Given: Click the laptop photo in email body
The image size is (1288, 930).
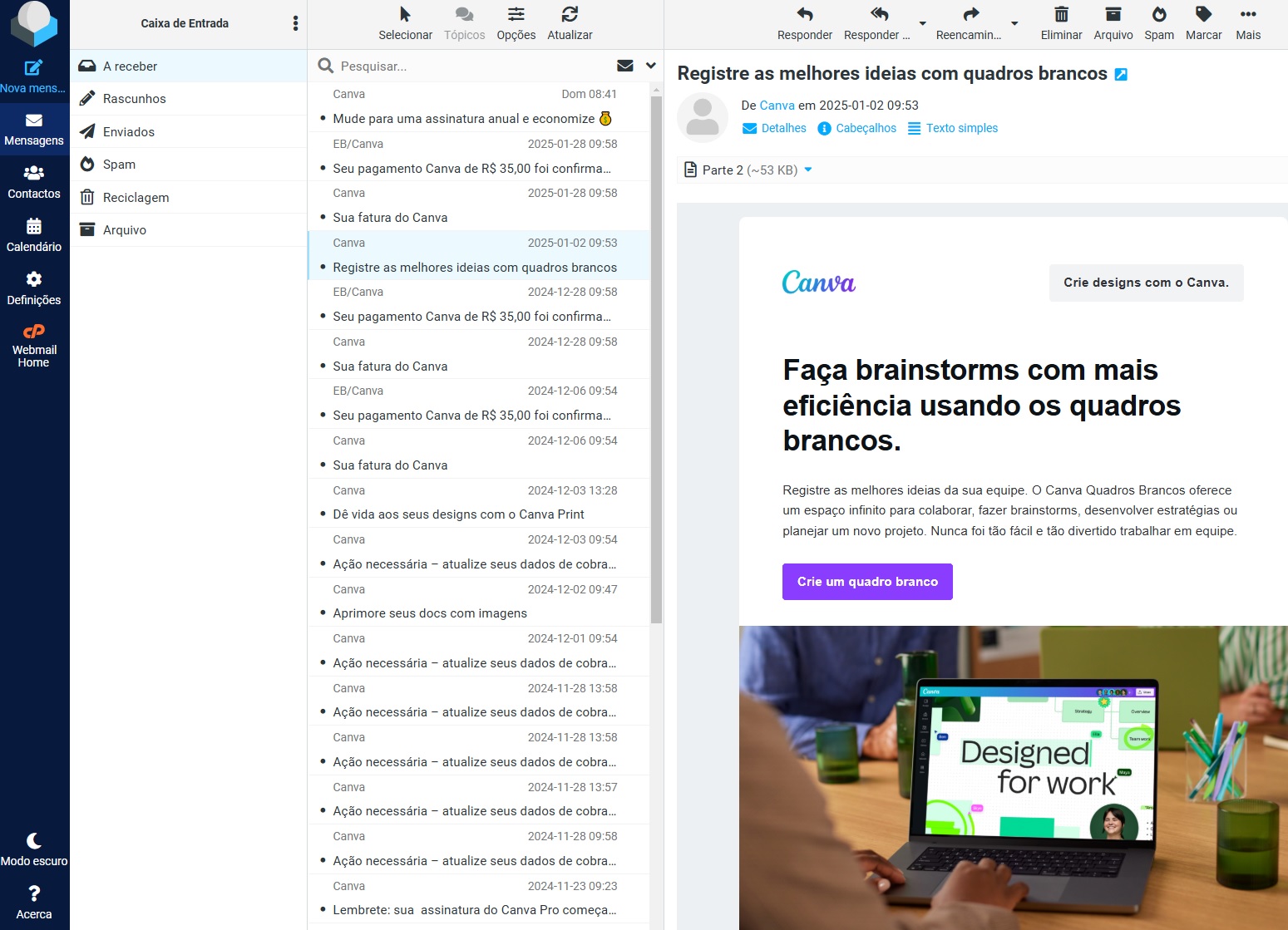Looking at the screenshot, I should [1014, 777].
